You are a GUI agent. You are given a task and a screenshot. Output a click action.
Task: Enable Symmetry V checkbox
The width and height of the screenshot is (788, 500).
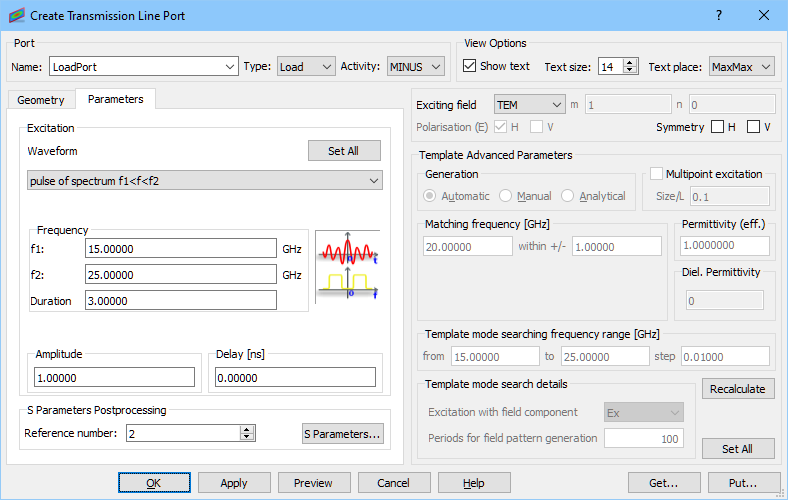[753, 127]
